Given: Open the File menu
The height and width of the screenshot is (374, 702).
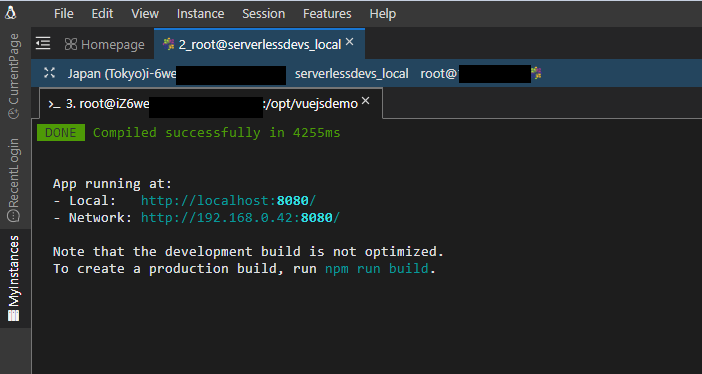Looking at the screenshot, I should (64, 14).
